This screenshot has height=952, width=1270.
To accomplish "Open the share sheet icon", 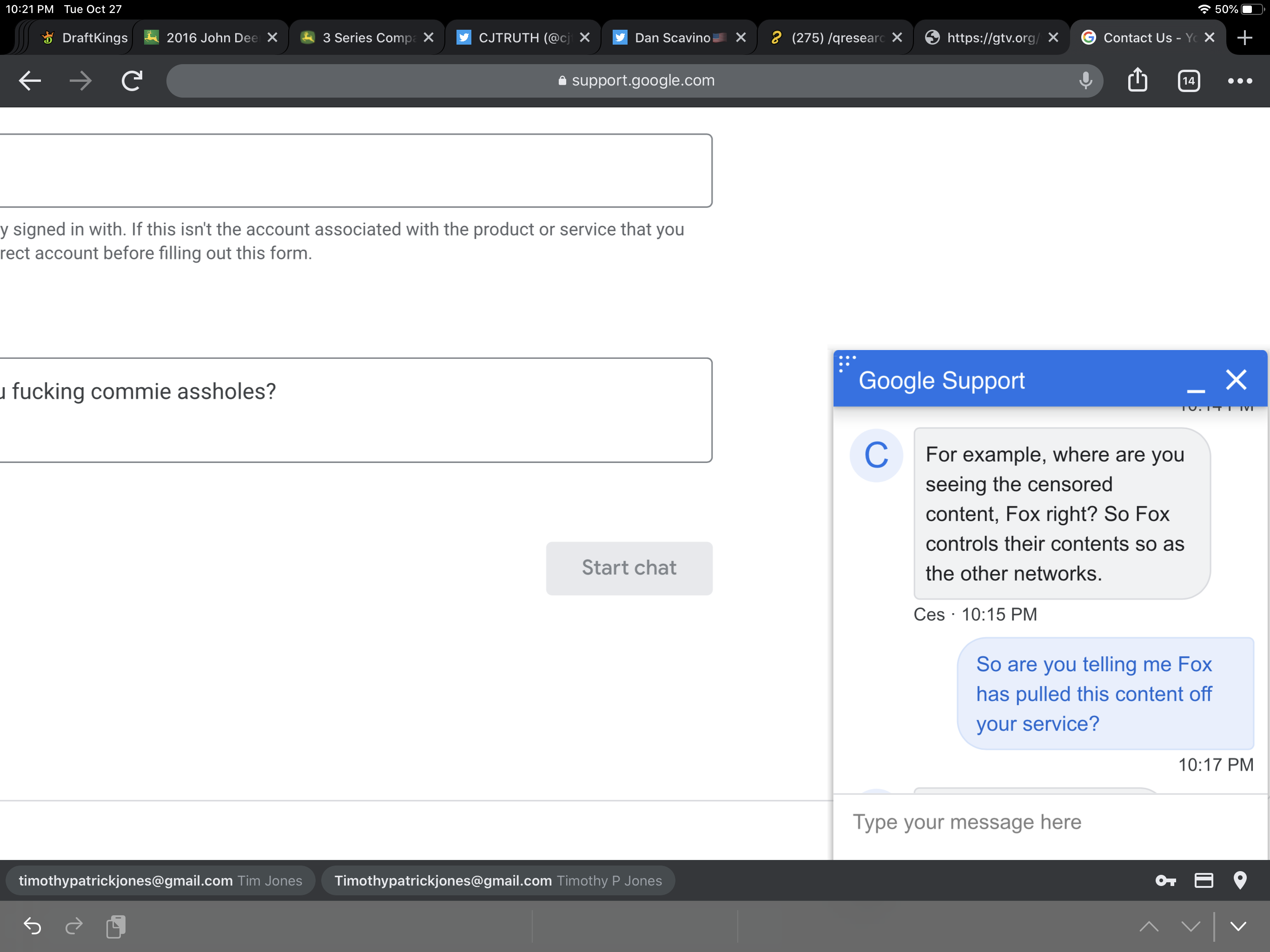I will pyautogui.click(x=1138, y=80).
